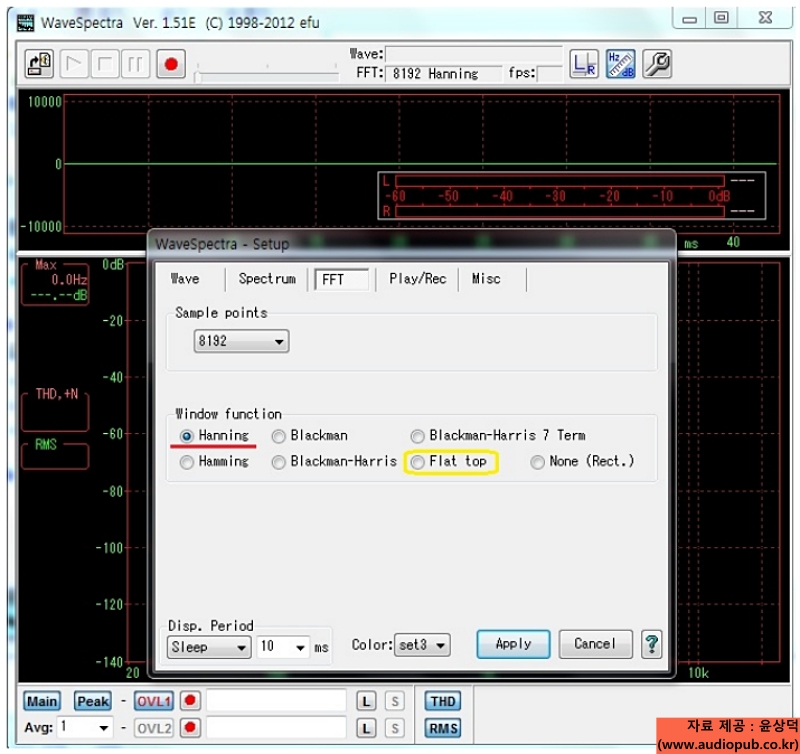800x754 pixels.
Task: Click the L button in OVL2 row
Action: click(366, 728)
